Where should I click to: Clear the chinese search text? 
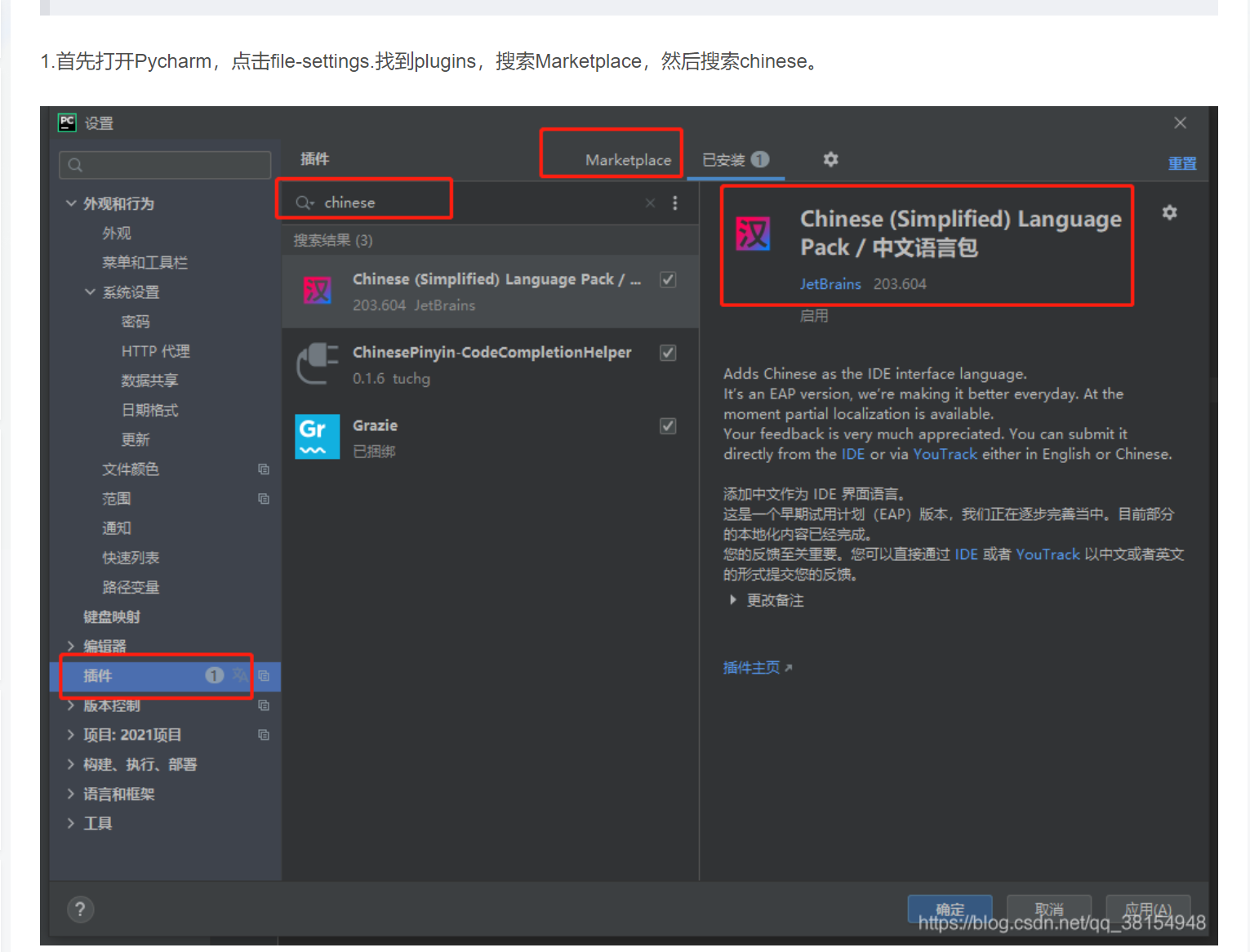pyautogui.click(x=650, y=202)
